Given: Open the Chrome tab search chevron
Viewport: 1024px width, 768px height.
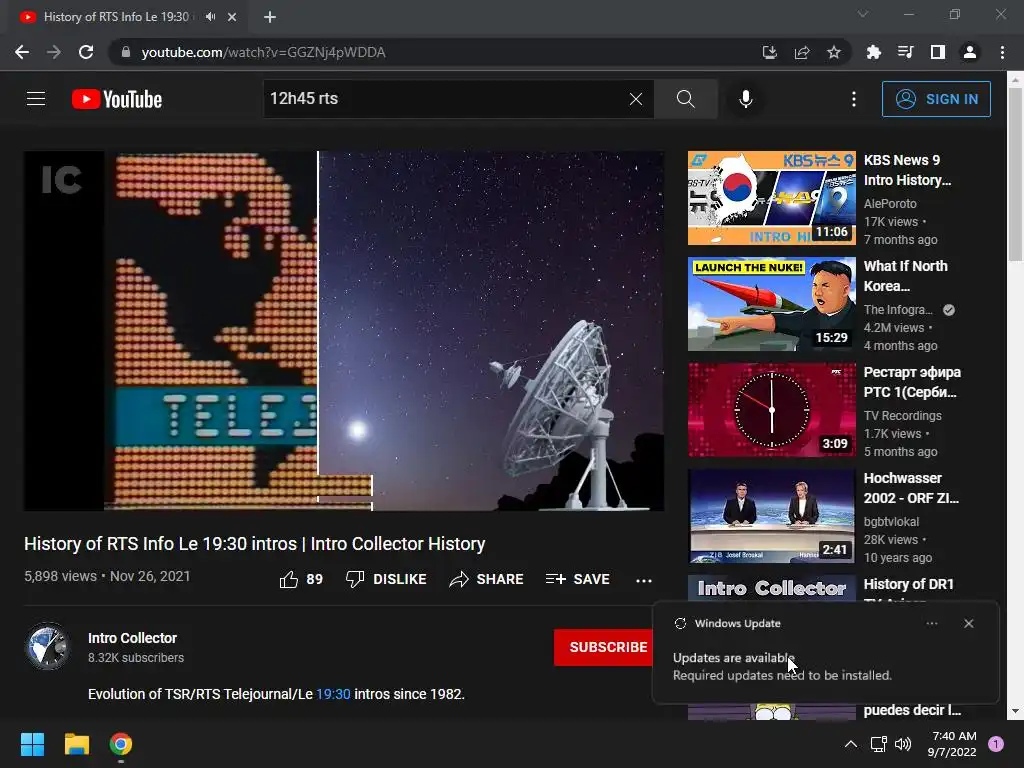Looking at the screenshot, I should [863, 14].
